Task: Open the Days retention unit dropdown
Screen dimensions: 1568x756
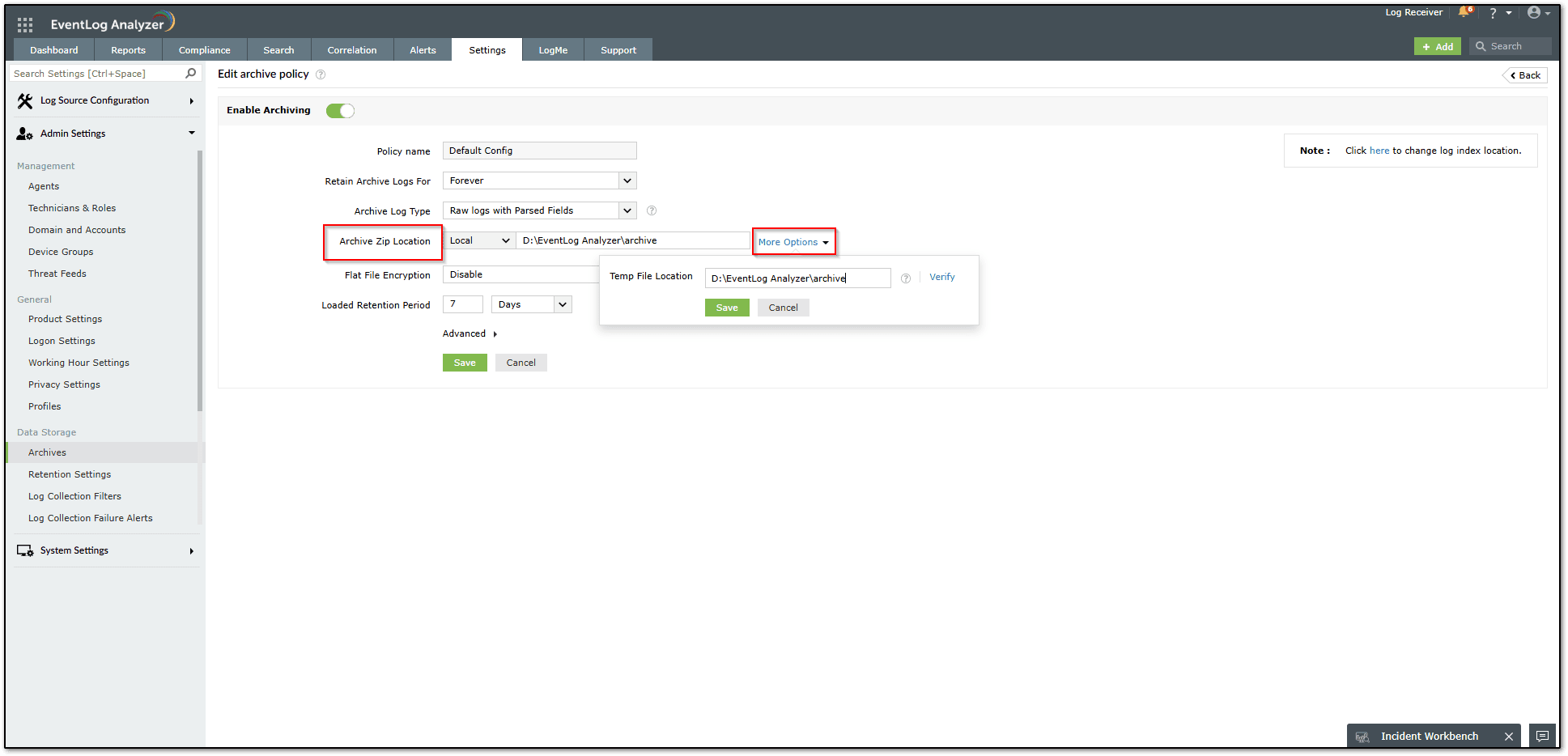Action: 531,304
